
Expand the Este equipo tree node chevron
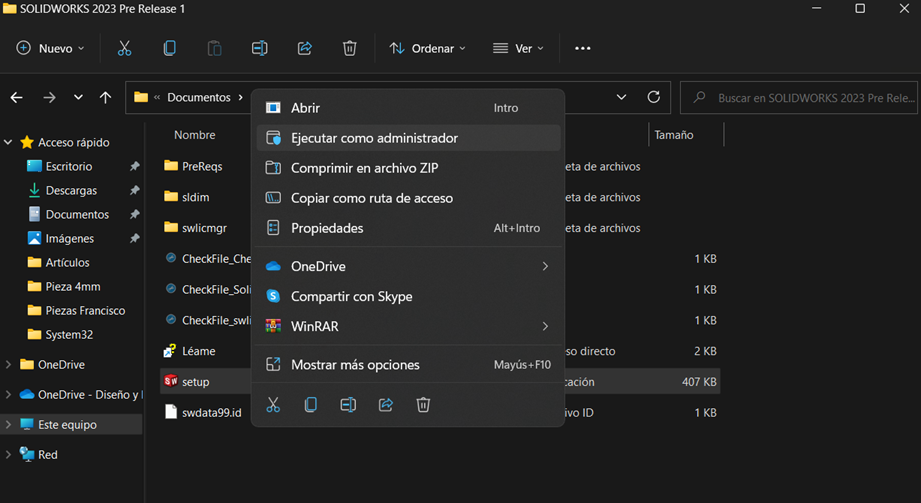coord(8,424)
